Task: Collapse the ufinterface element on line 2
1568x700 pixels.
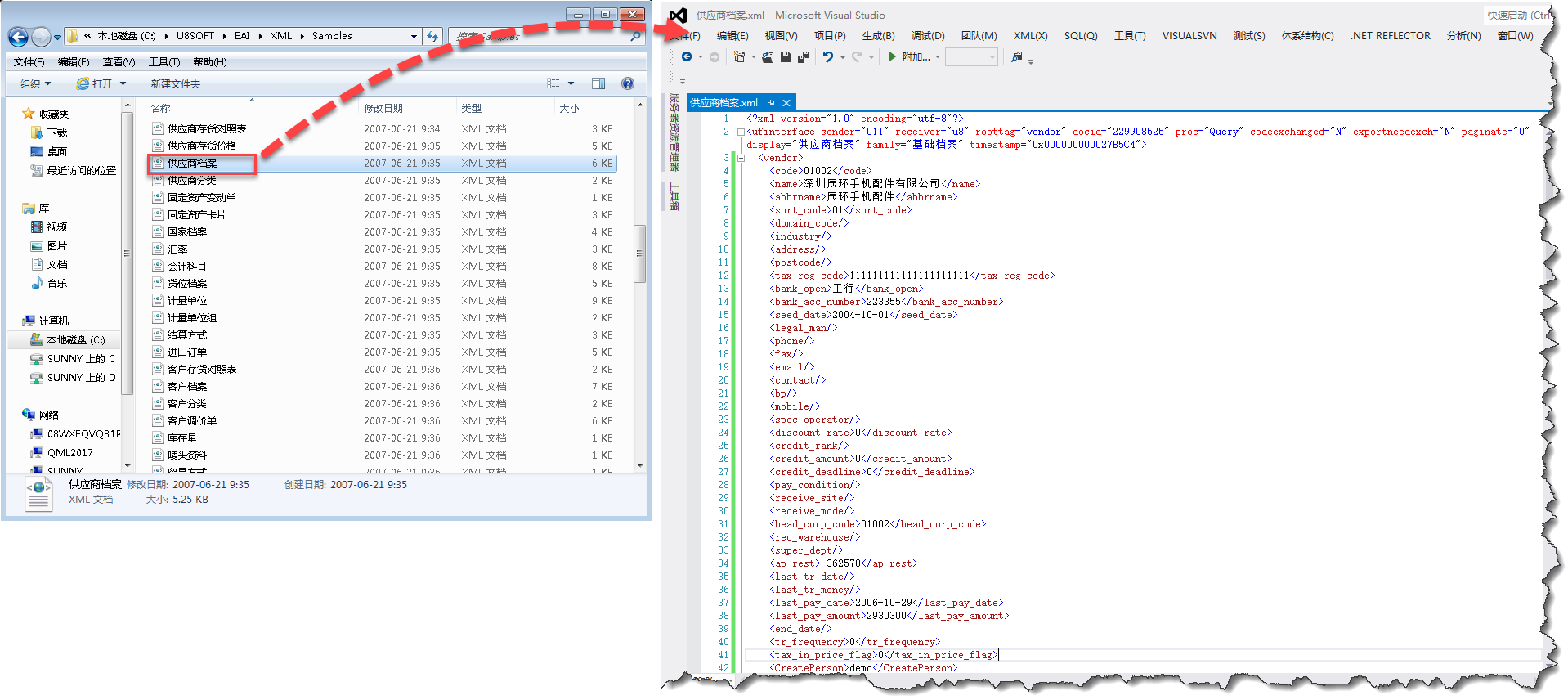Action: (741, 132)
